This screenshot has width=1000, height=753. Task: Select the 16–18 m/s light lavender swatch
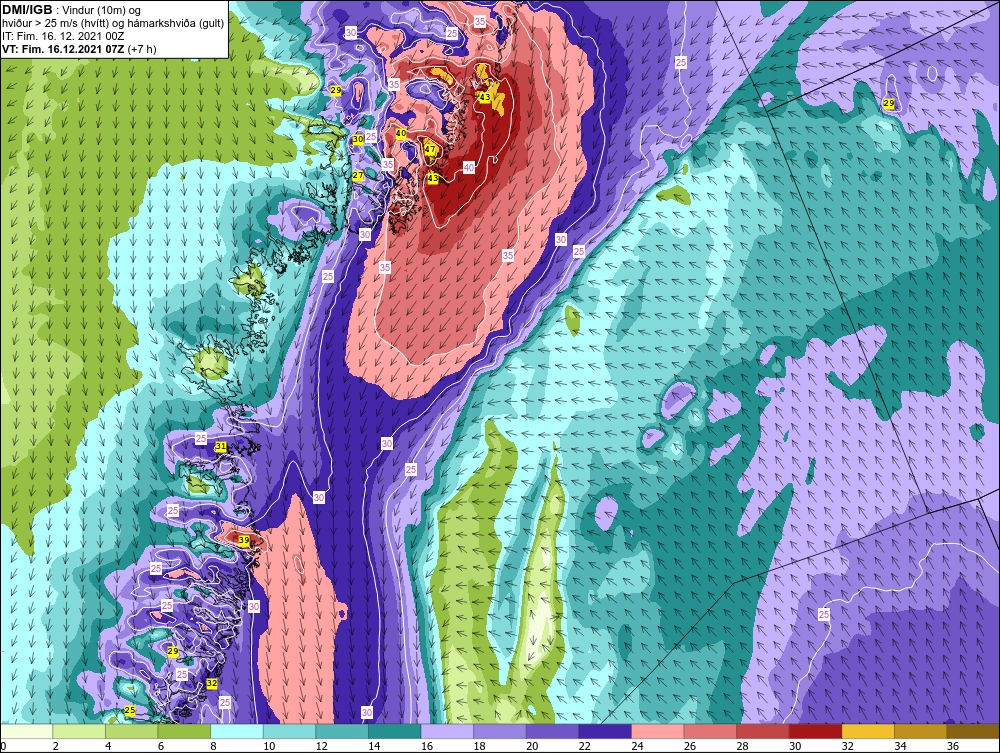coord(447,731)
